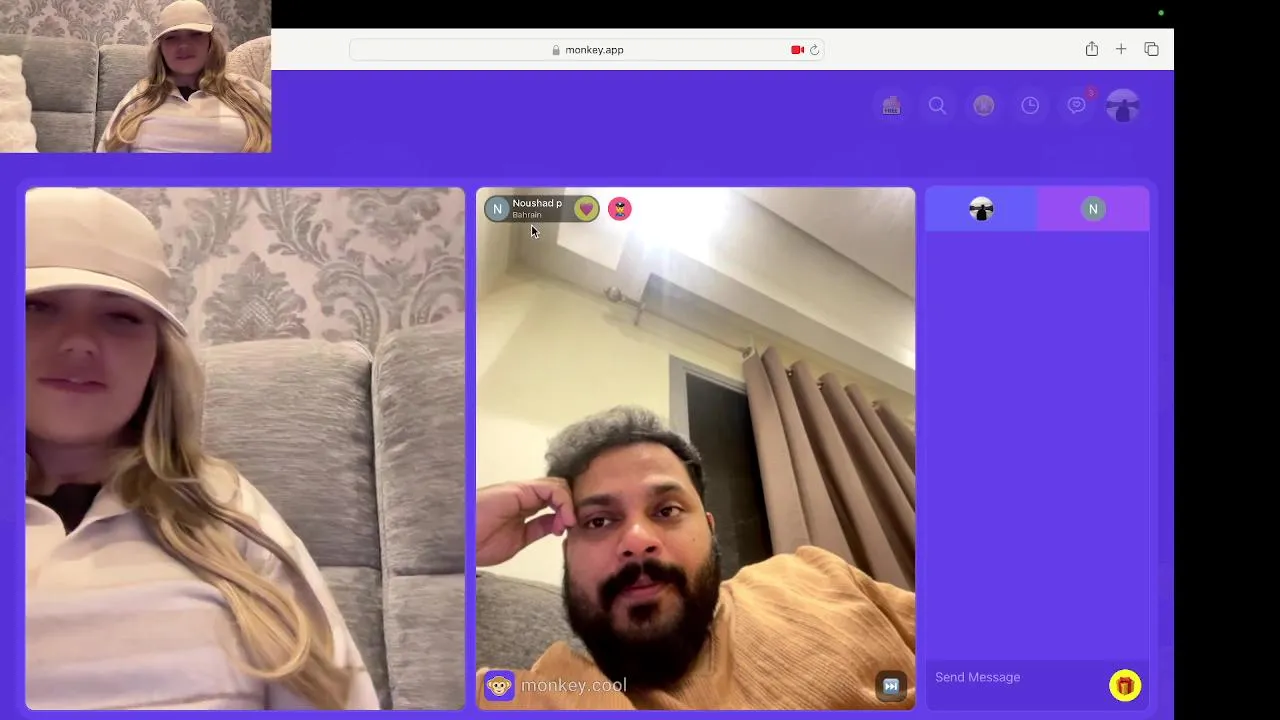Show Safari tab overview icon

tap(1151, 49)
